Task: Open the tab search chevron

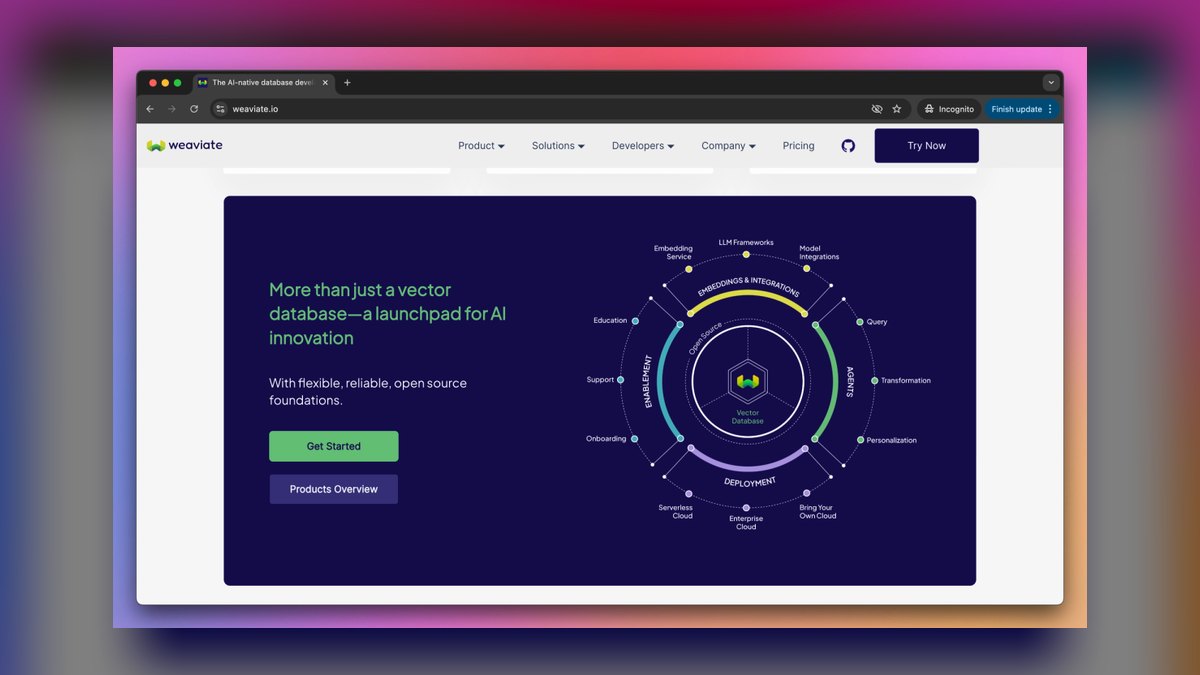Action: tap(1051, 83)
